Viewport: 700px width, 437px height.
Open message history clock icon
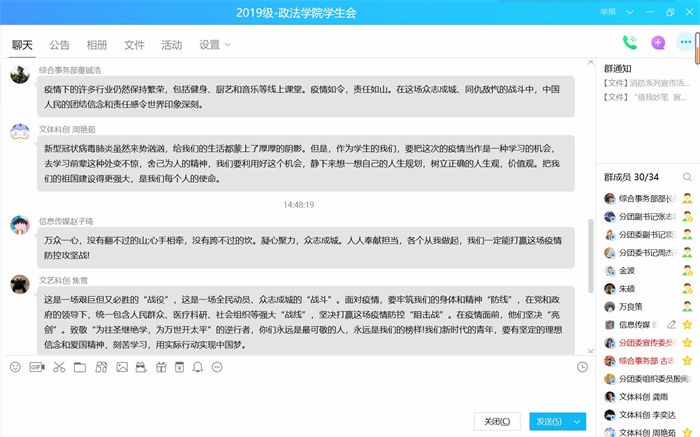click(582, 367)
